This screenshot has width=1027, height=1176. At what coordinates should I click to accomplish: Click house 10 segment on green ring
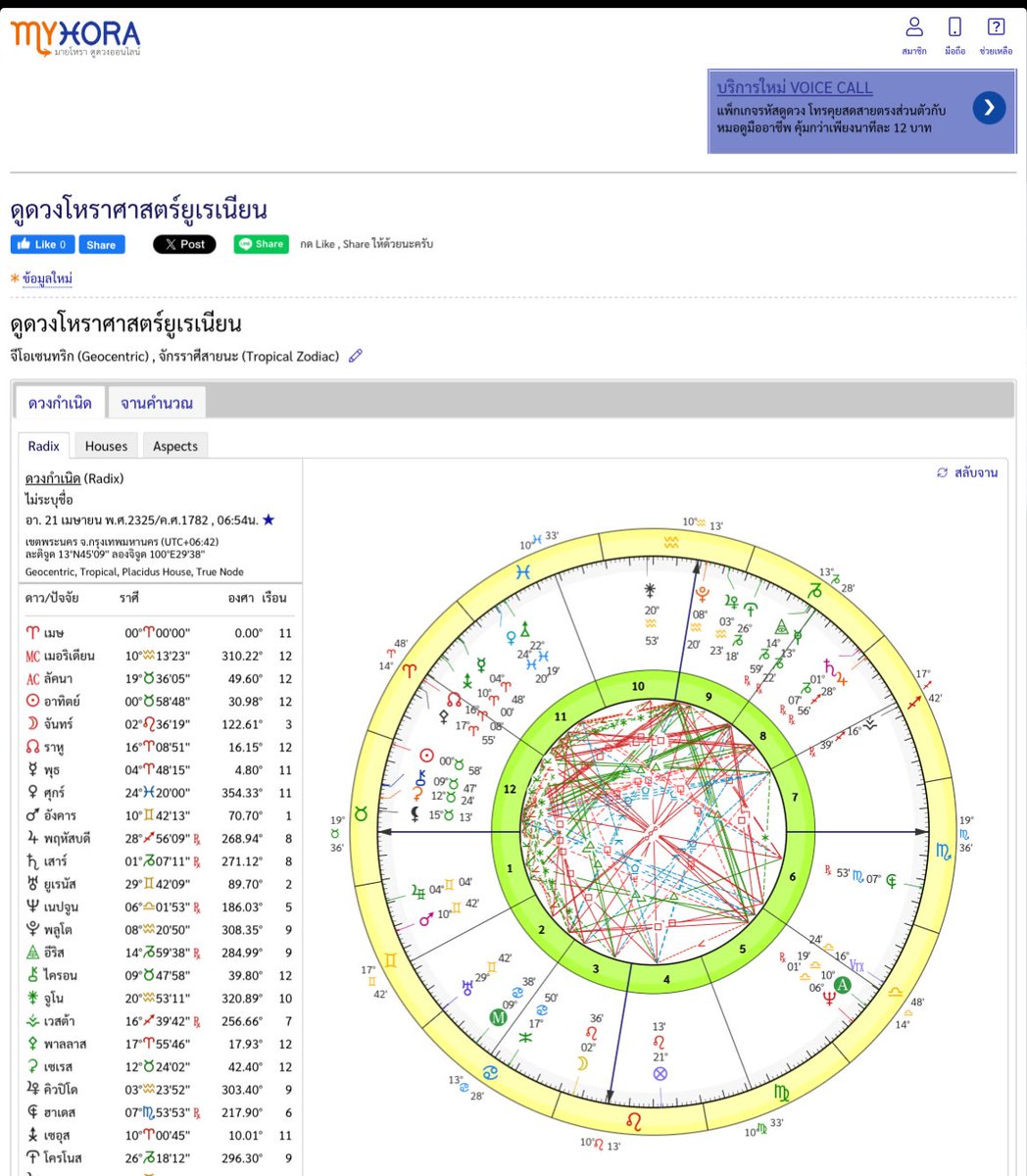click(638, 686)
